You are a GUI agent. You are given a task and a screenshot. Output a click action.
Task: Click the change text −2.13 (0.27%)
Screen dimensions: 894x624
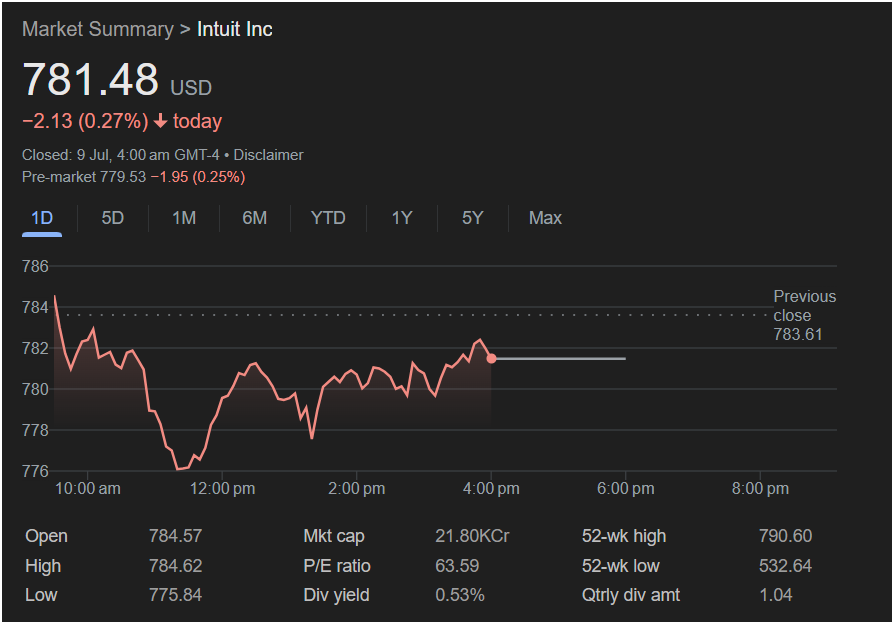[x=85, y=121]
